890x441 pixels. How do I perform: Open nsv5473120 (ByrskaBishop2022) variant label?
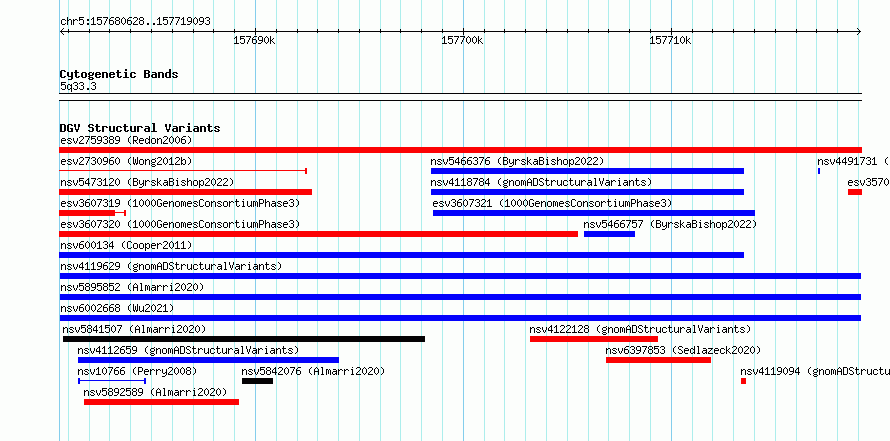tap(147, 182)
